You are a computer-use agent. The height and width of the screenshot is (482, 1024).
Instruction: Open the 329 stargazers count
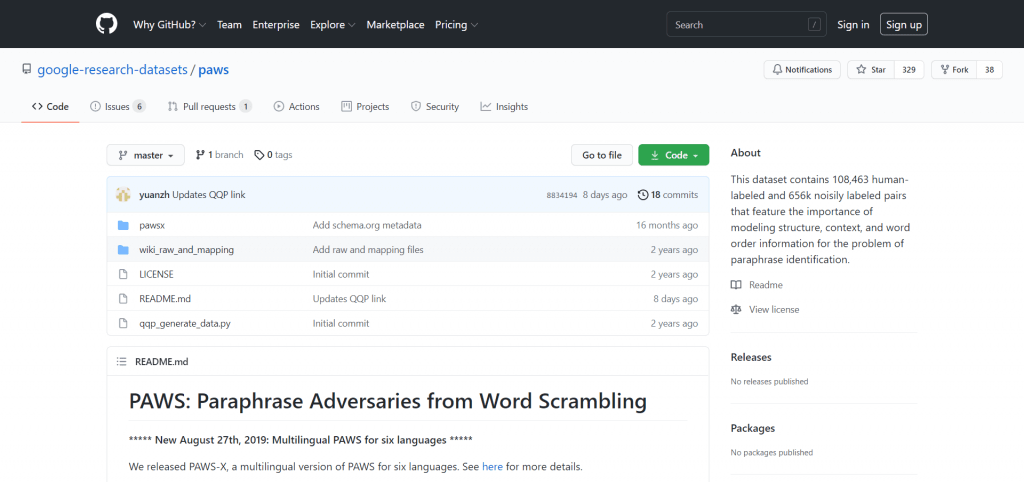[x=909, y=70]
